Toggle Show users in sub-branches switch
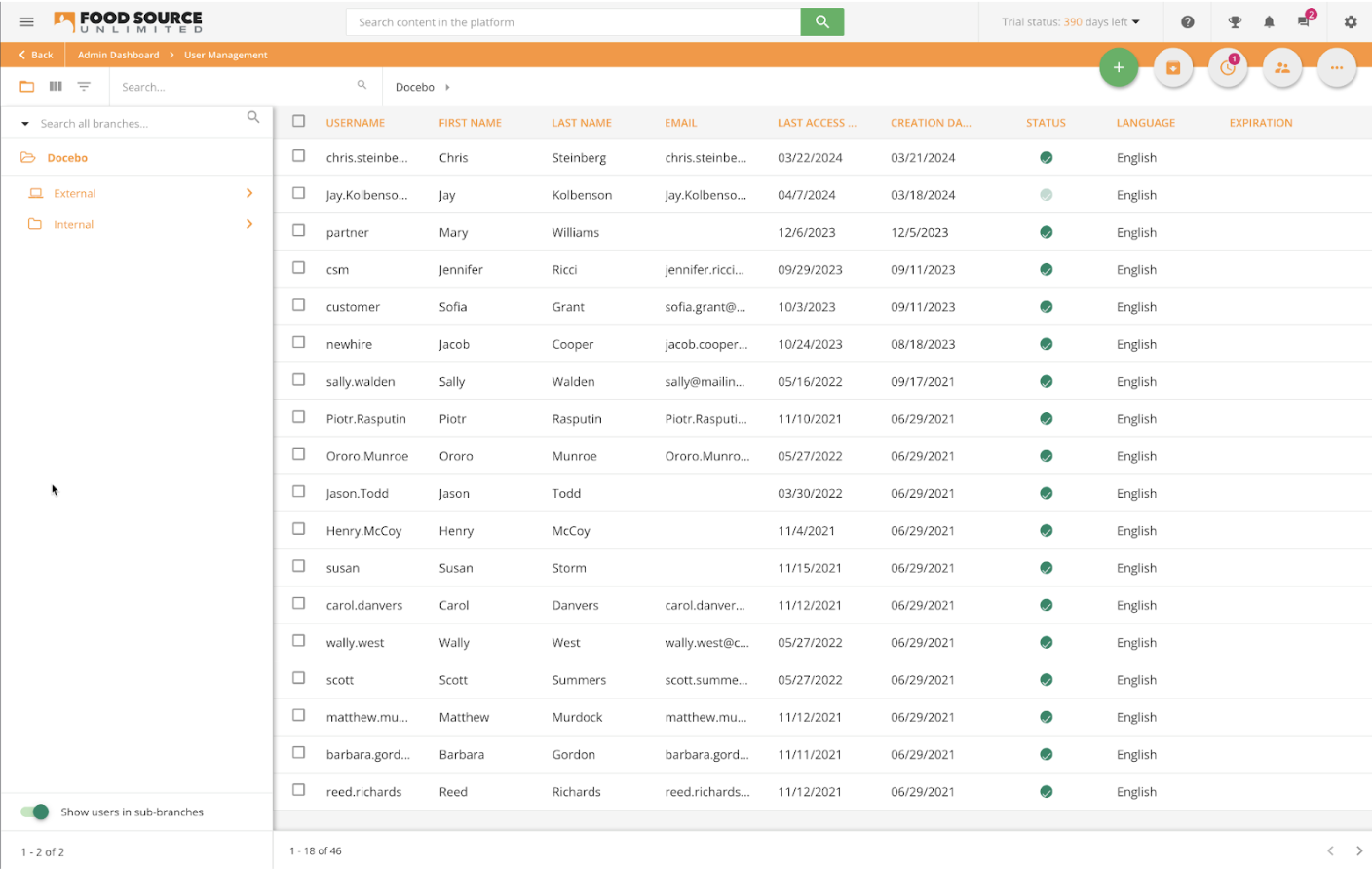Screen dimensions: 1372x869 coord(35,812)
